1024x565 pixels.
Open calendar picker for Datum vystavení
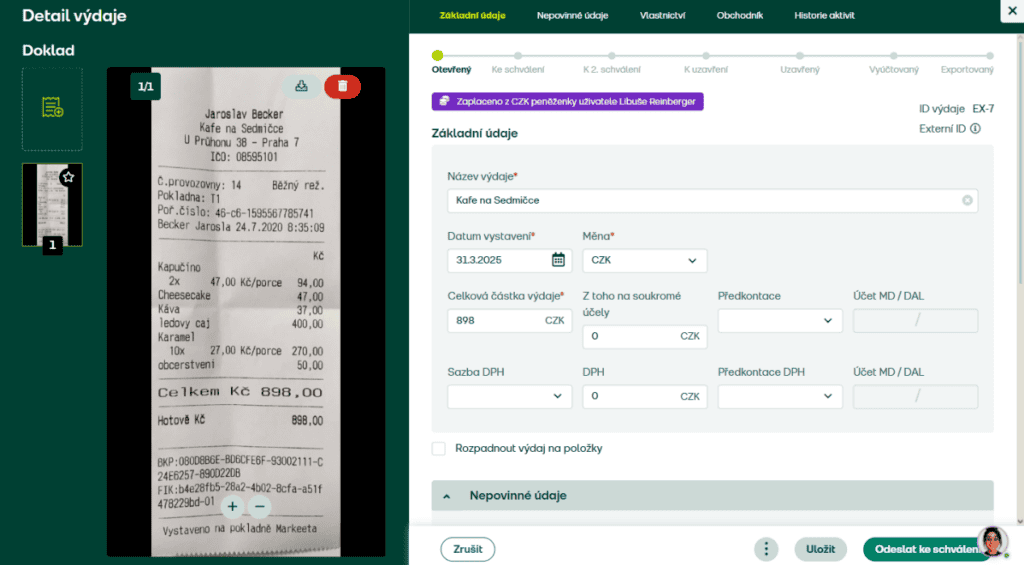click(x=558, y=260)
